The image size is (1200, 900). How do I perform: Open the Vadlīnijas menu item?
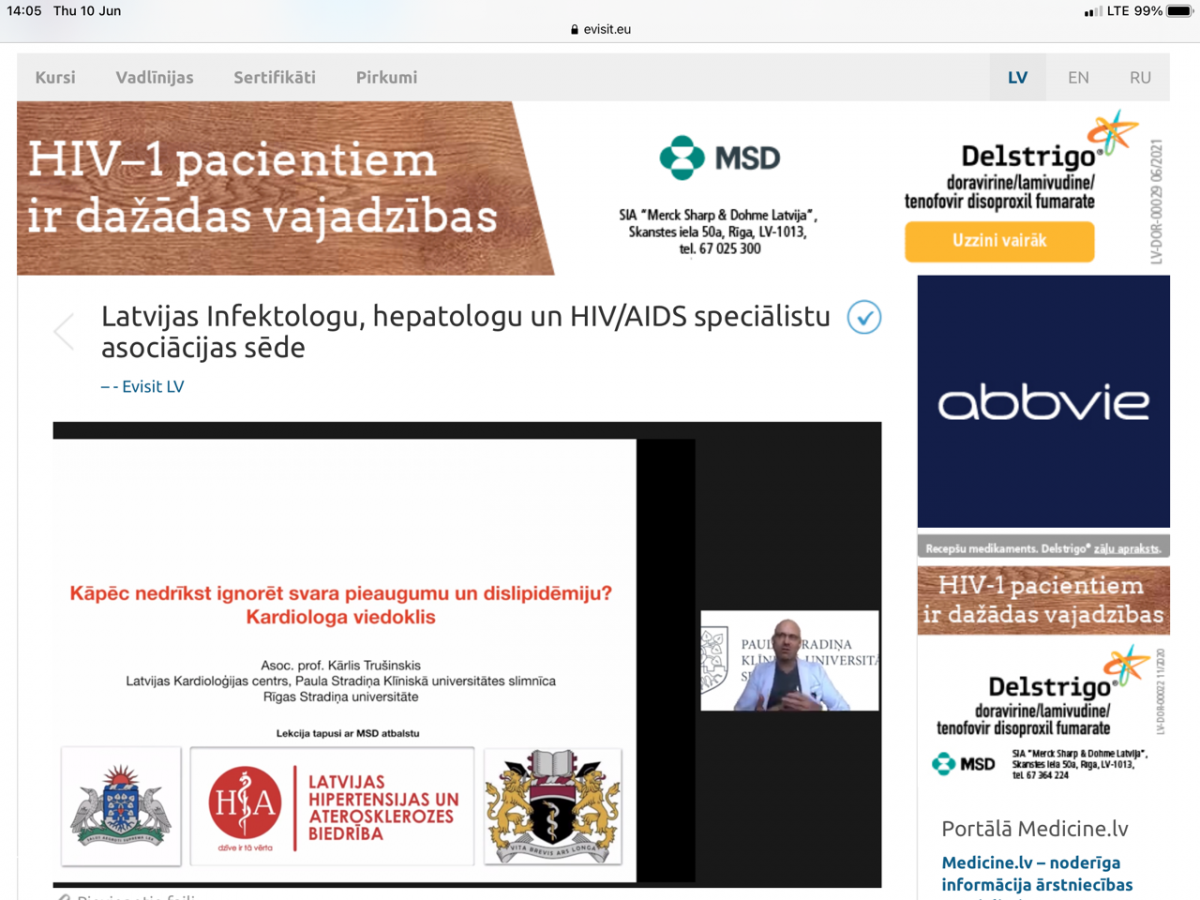point(155,77)
